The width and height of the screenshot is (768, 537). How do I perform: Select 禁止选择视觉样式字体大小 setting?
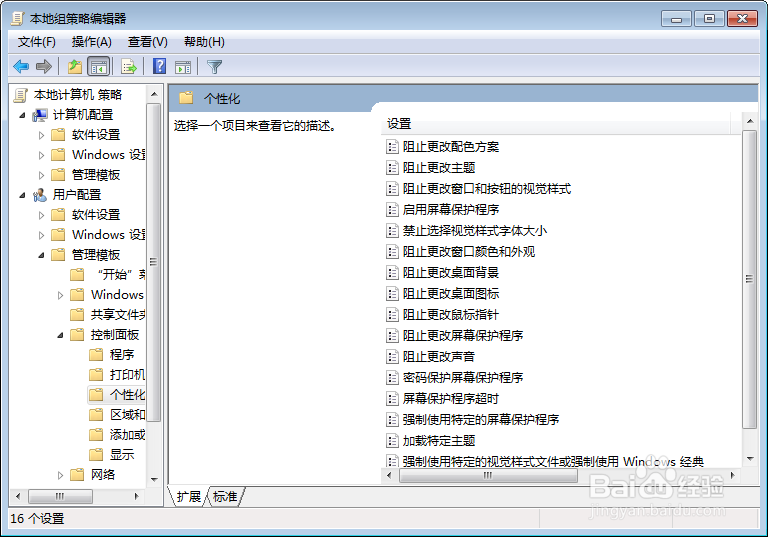[x=475, y=230]
